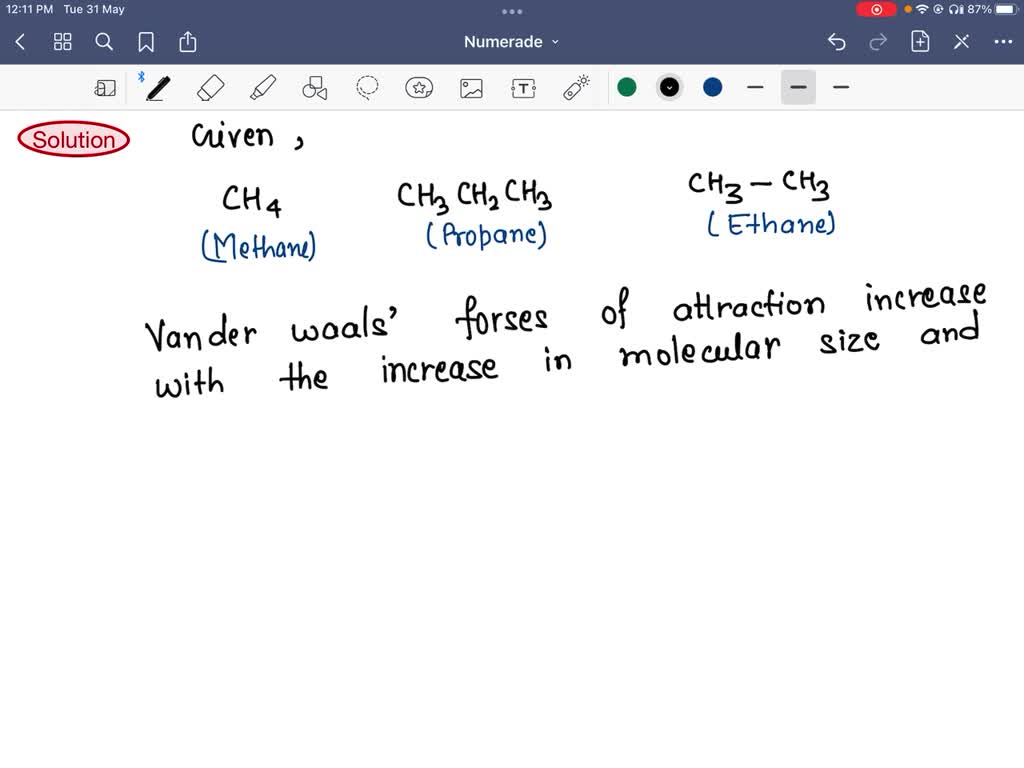Undo the last stroke

[837, 41]
